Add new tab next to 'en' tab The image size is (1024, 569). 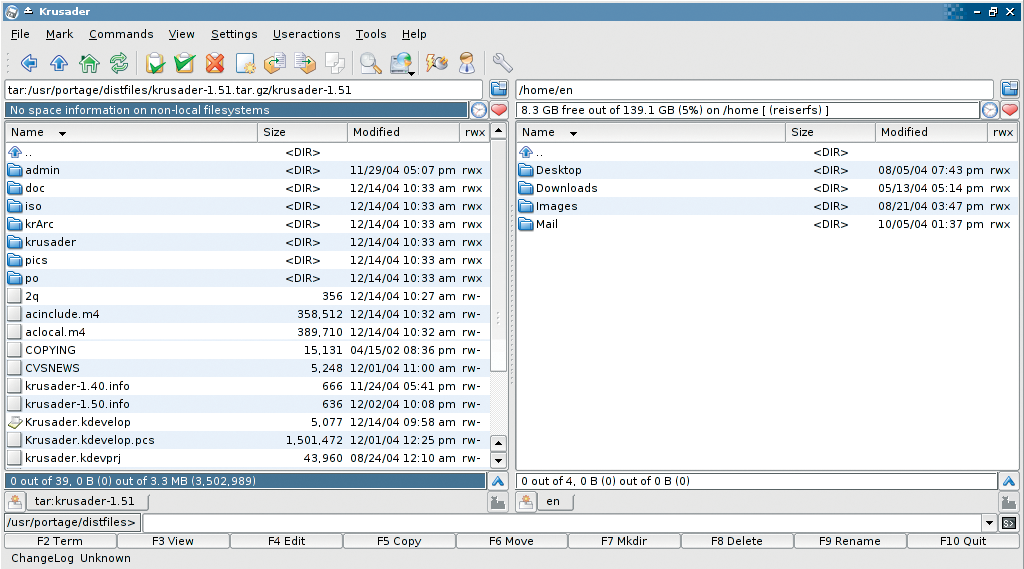[526, 502]
